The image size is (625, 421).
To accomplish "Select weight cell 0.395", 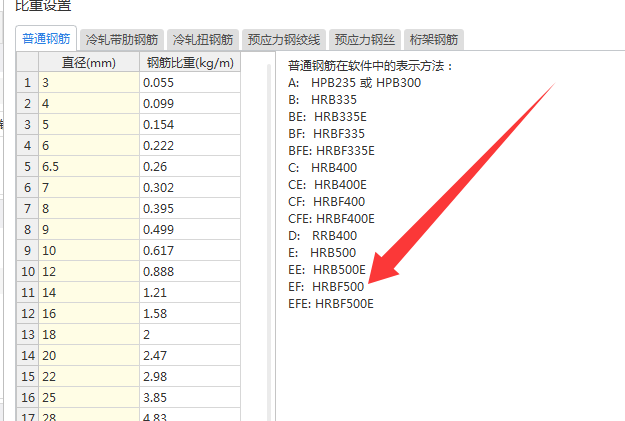I will [190, 209].
